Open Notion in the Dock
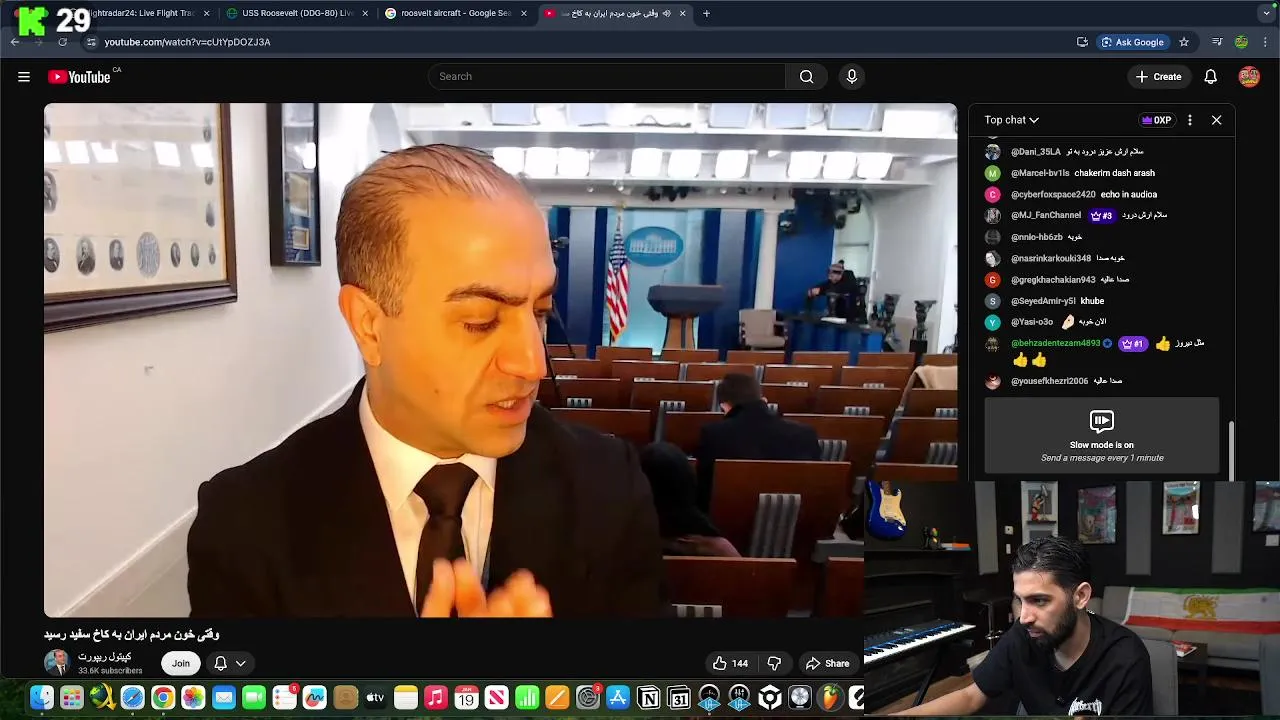Viewport: 1280px width, 720px height. pyautogui.click(x=649, y=698)
